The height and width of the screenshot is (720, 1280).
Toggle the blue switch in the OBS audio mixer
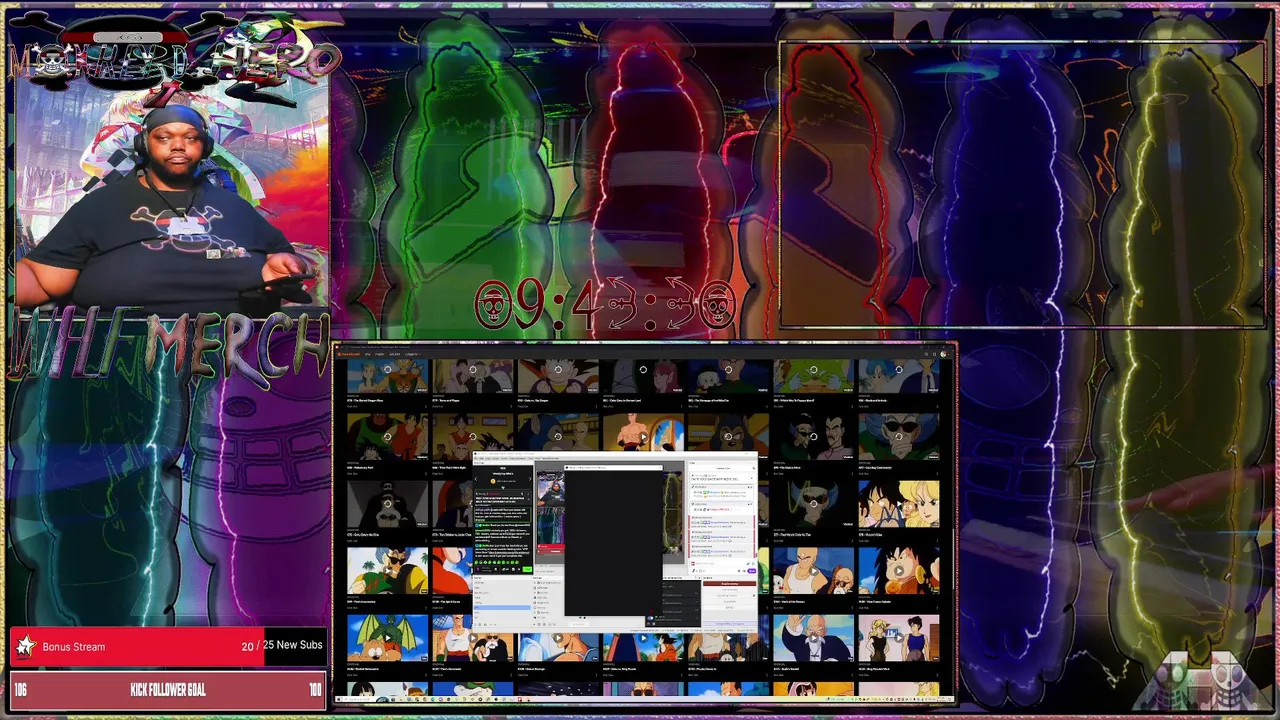pyautogui.click(x=650, y=618)
